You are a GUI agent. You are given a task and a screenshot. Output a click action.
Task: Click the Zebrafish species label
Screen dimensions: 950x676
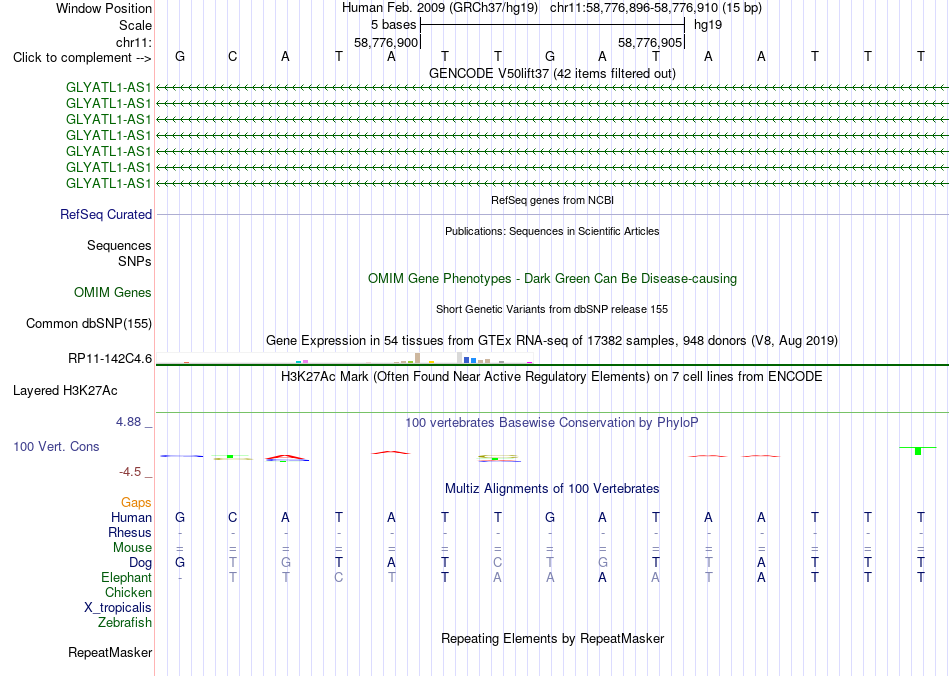(125, 623)
